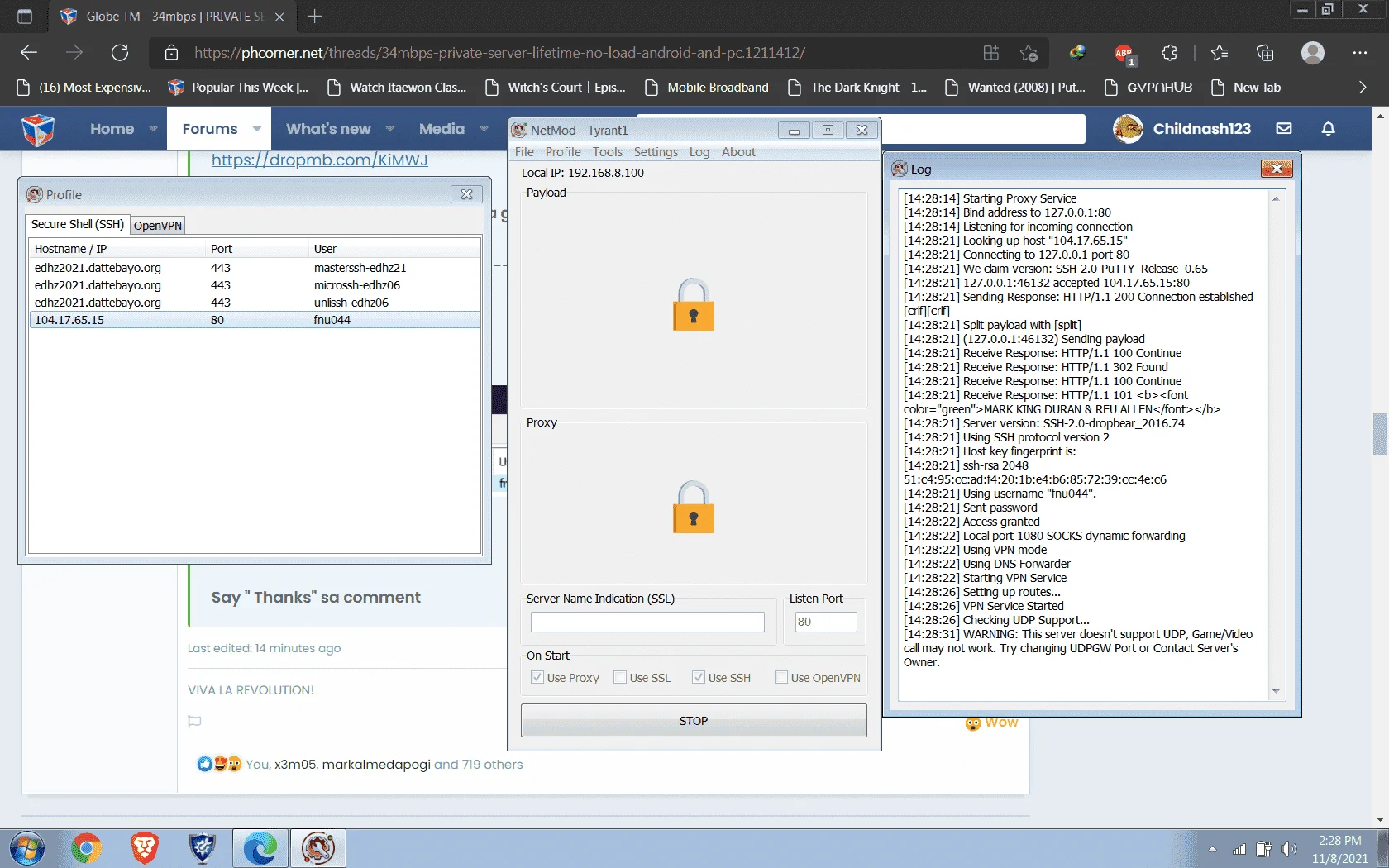Screen dimensions: 1389x868
Task: Open Chrome from taskbar
Action: 86,849
